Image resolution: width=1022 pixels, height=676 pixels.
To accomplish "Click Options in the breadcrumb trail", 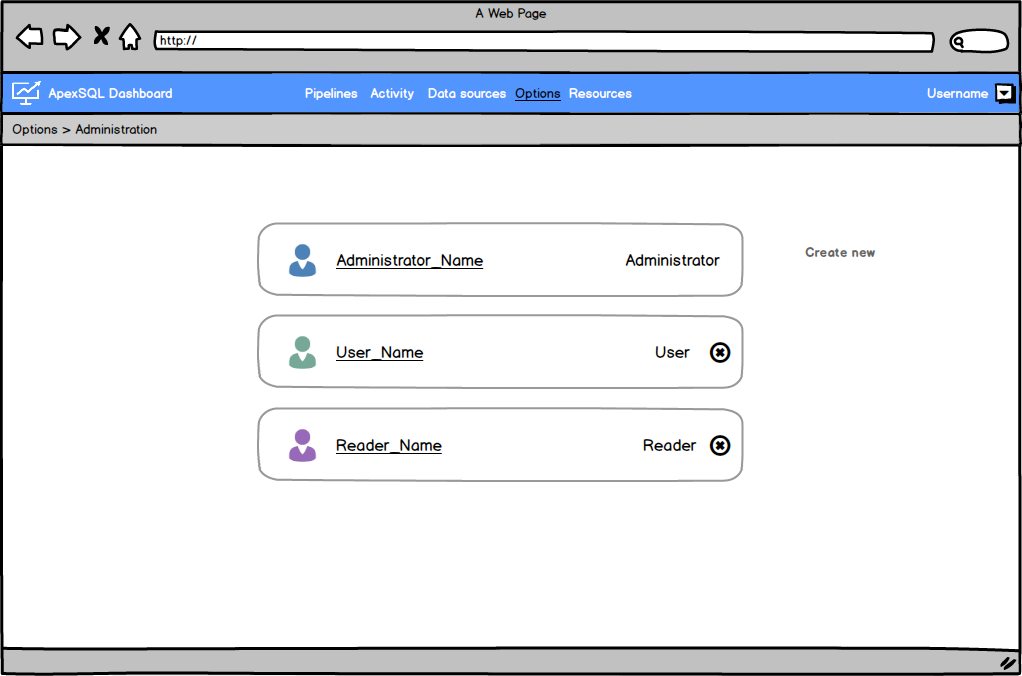I will pyautogui.click(x=35, y=129).
